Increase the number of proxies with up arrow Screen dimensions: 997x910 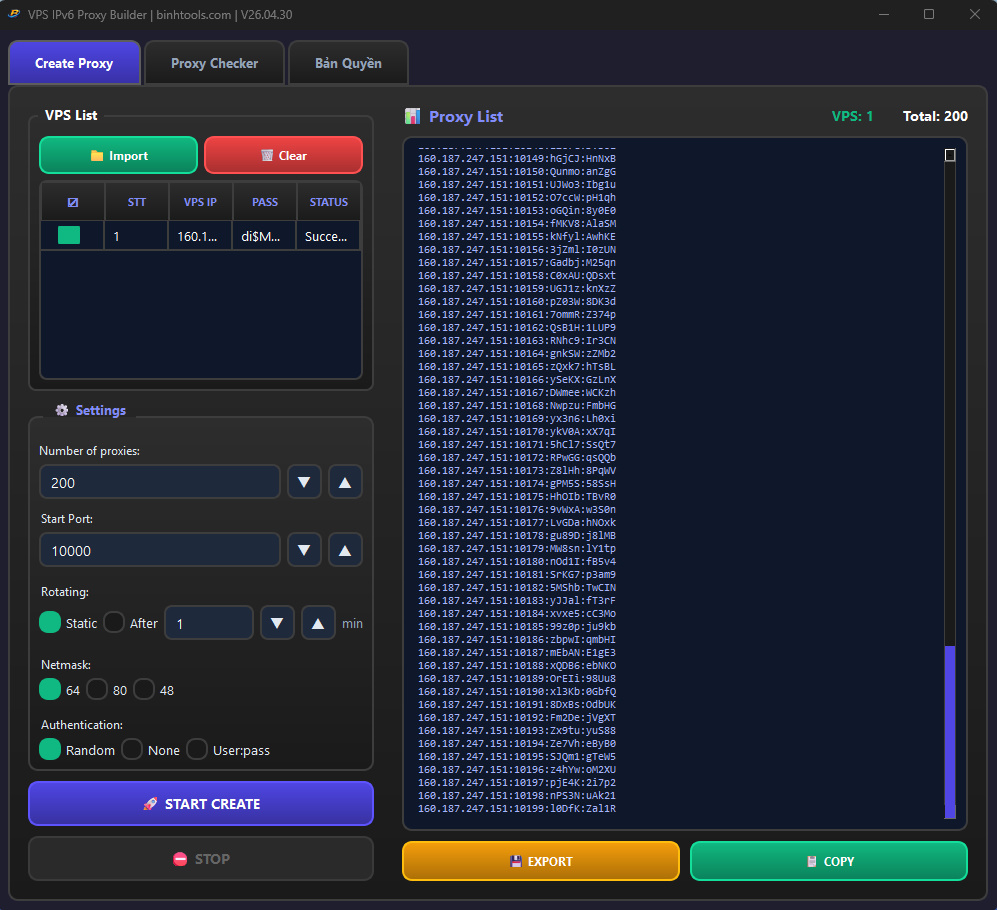click(x=345, y=482)
